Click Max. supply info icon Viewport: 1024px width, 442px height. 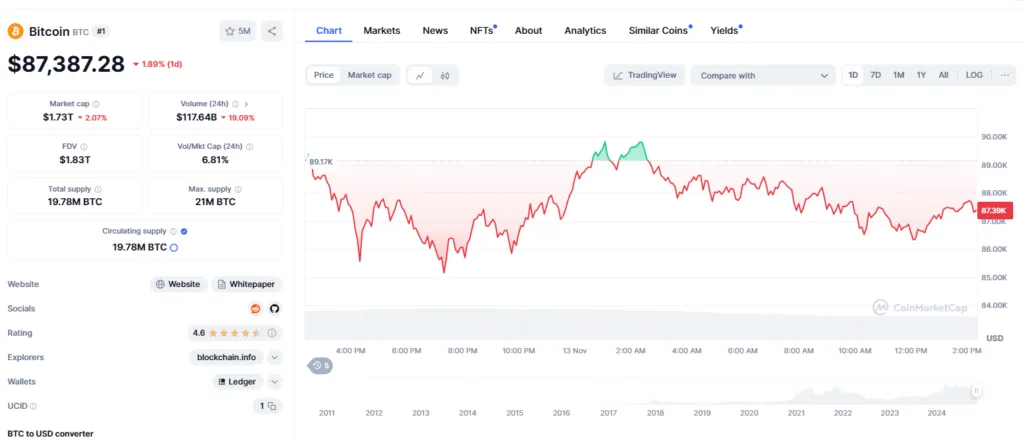tap(238, 189)
